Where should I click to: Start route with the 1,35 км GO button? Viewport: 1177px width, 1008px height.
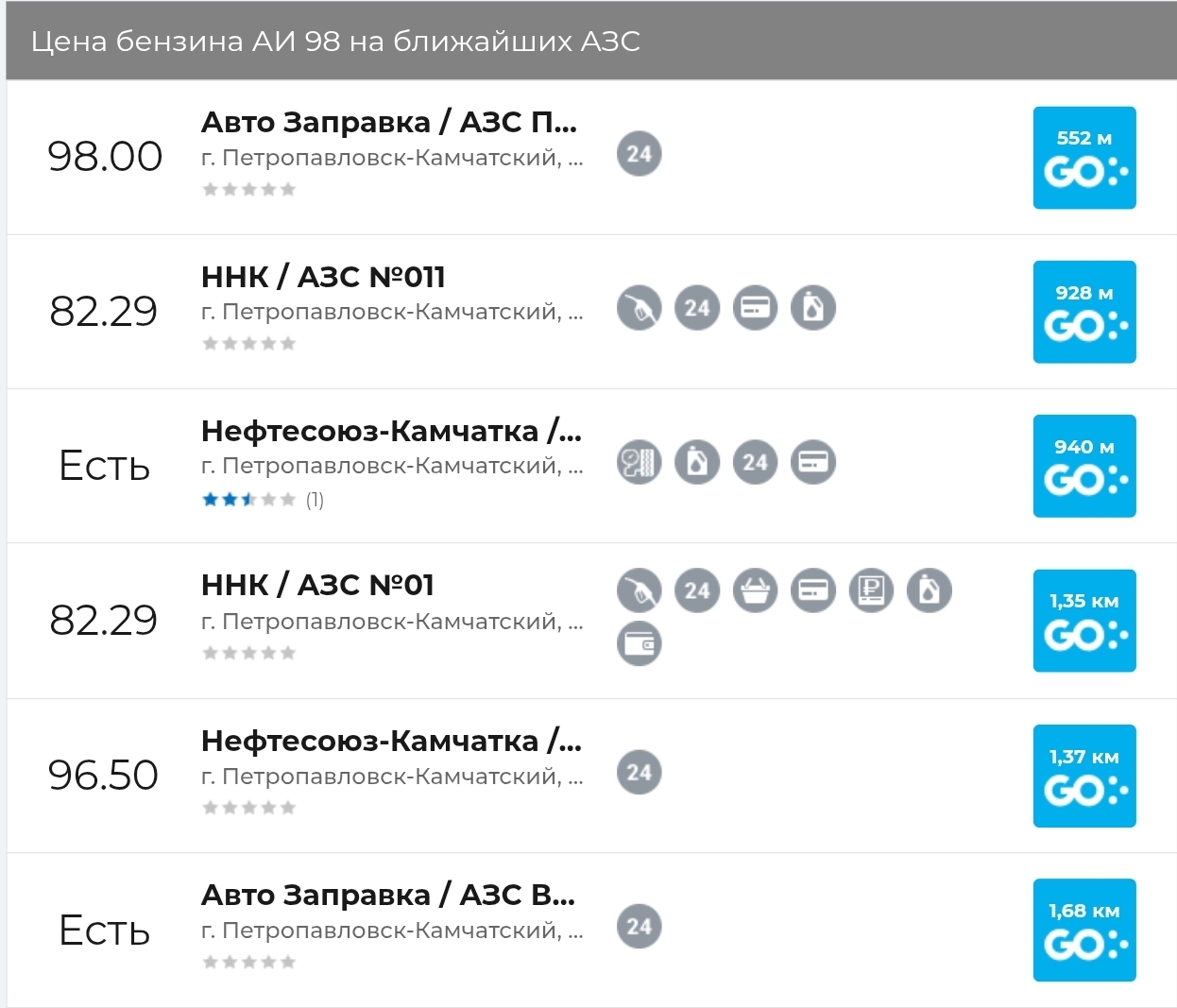point(1084,621)
